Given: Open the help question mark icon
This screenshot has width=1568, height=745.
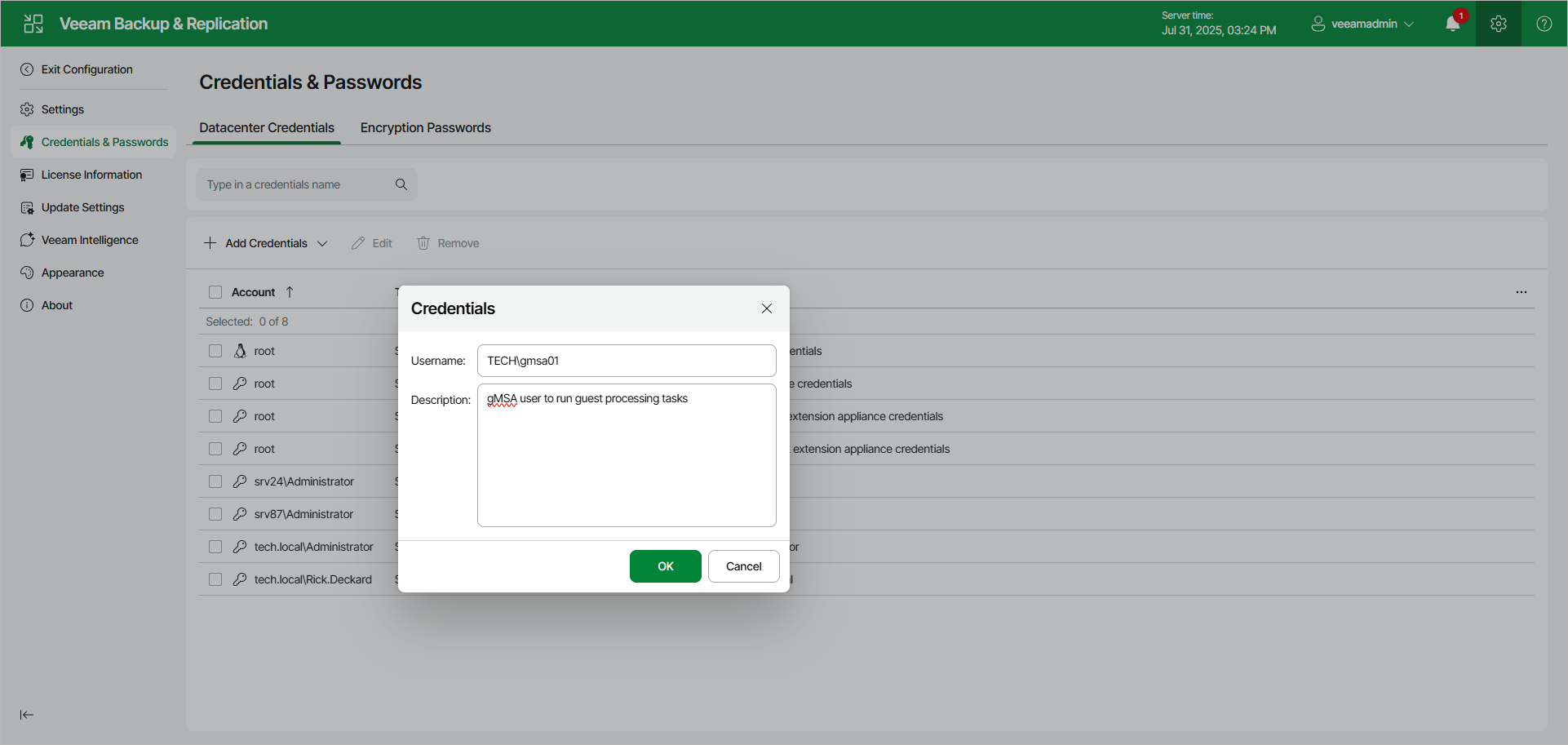Looking at the screenshot, I should point(1544,24).
